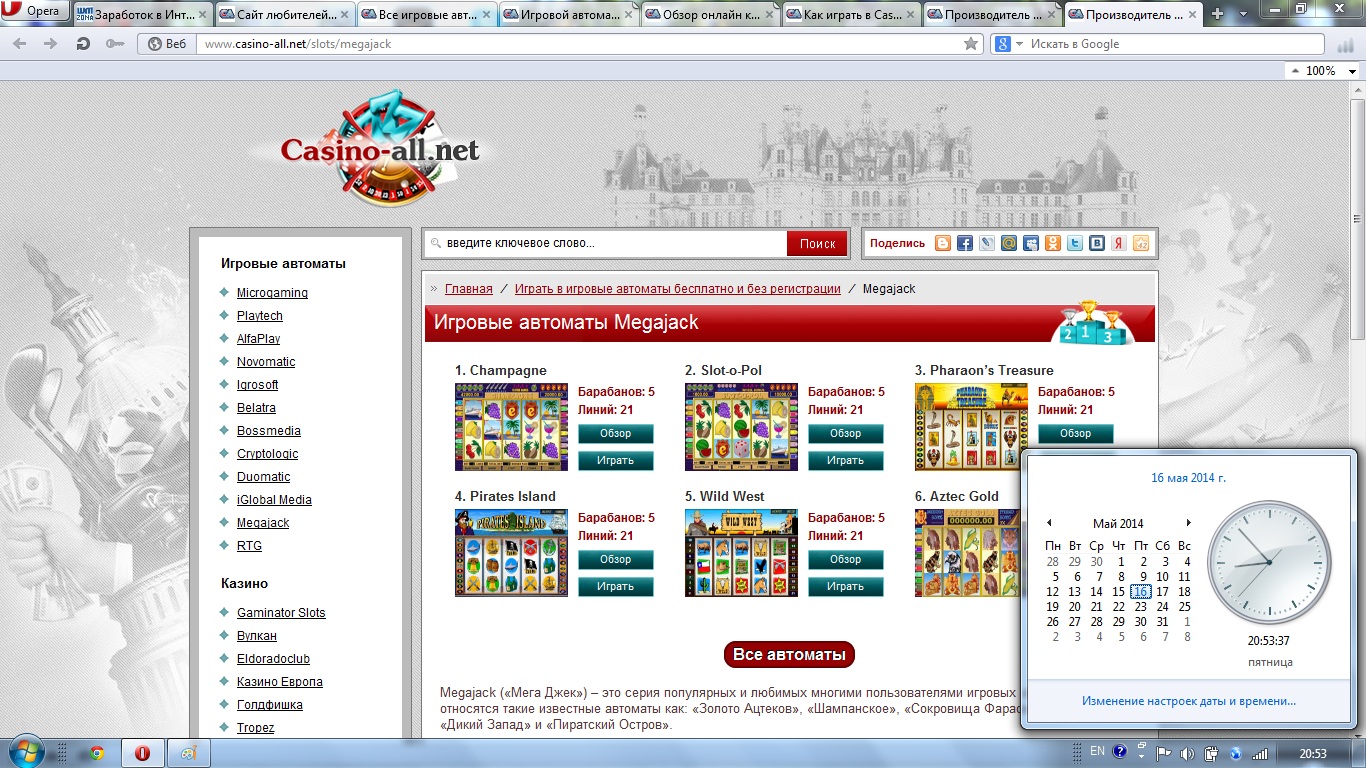Share the page on VKontakte
1366x768 pixels.
[1097, 243]
